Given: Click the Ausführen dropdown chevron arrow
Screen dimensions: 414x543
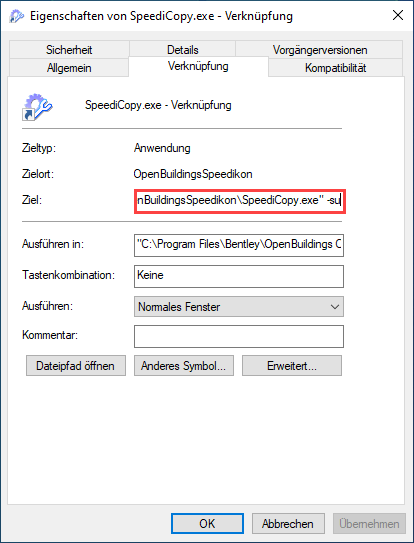Looking at the screenshot, I should pyautogui.click(x=334, y=307).
